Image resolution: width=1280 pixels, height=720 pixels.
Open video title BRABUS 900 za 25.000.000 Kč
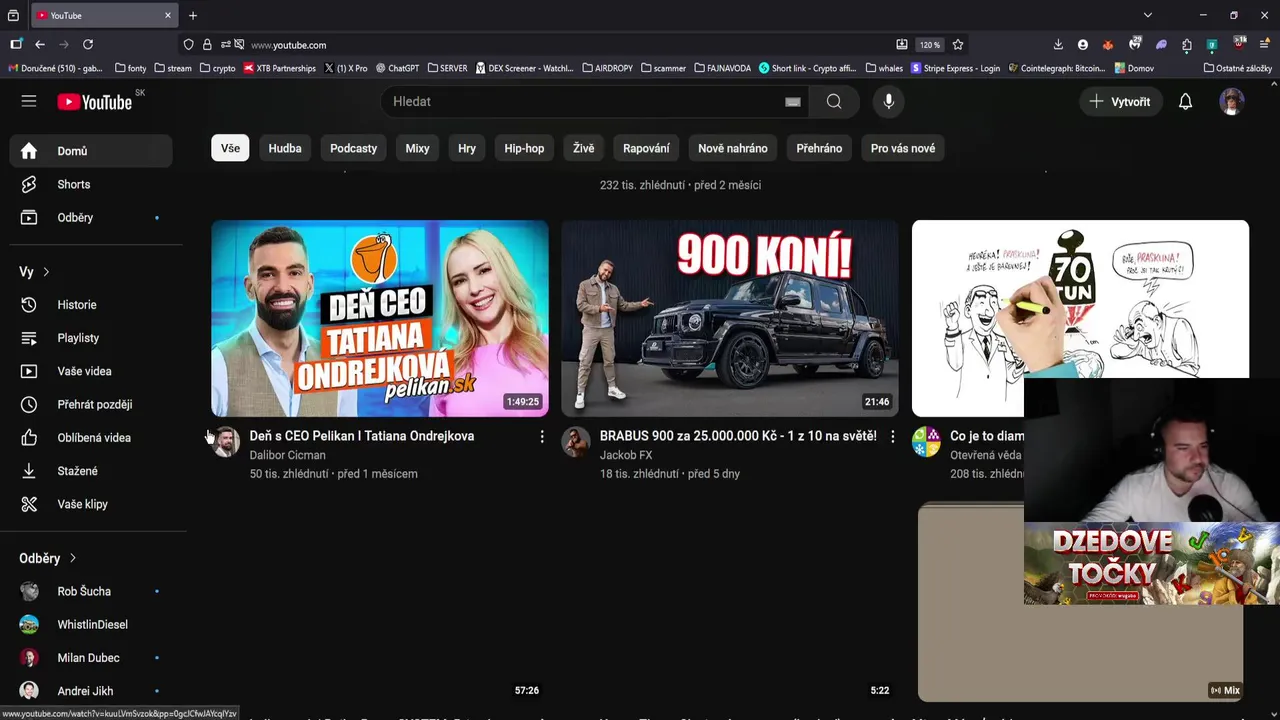(x=738, y=436)
